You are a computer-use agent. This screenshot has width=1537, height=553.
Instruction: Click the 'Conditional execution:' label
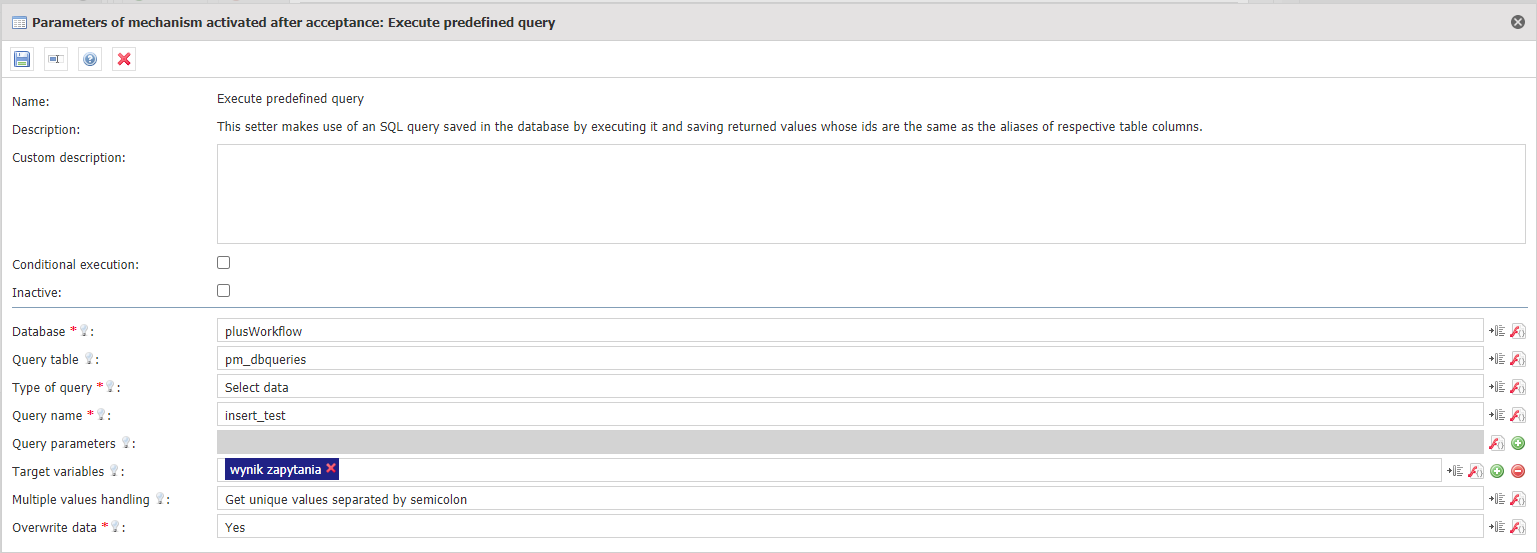75,265
